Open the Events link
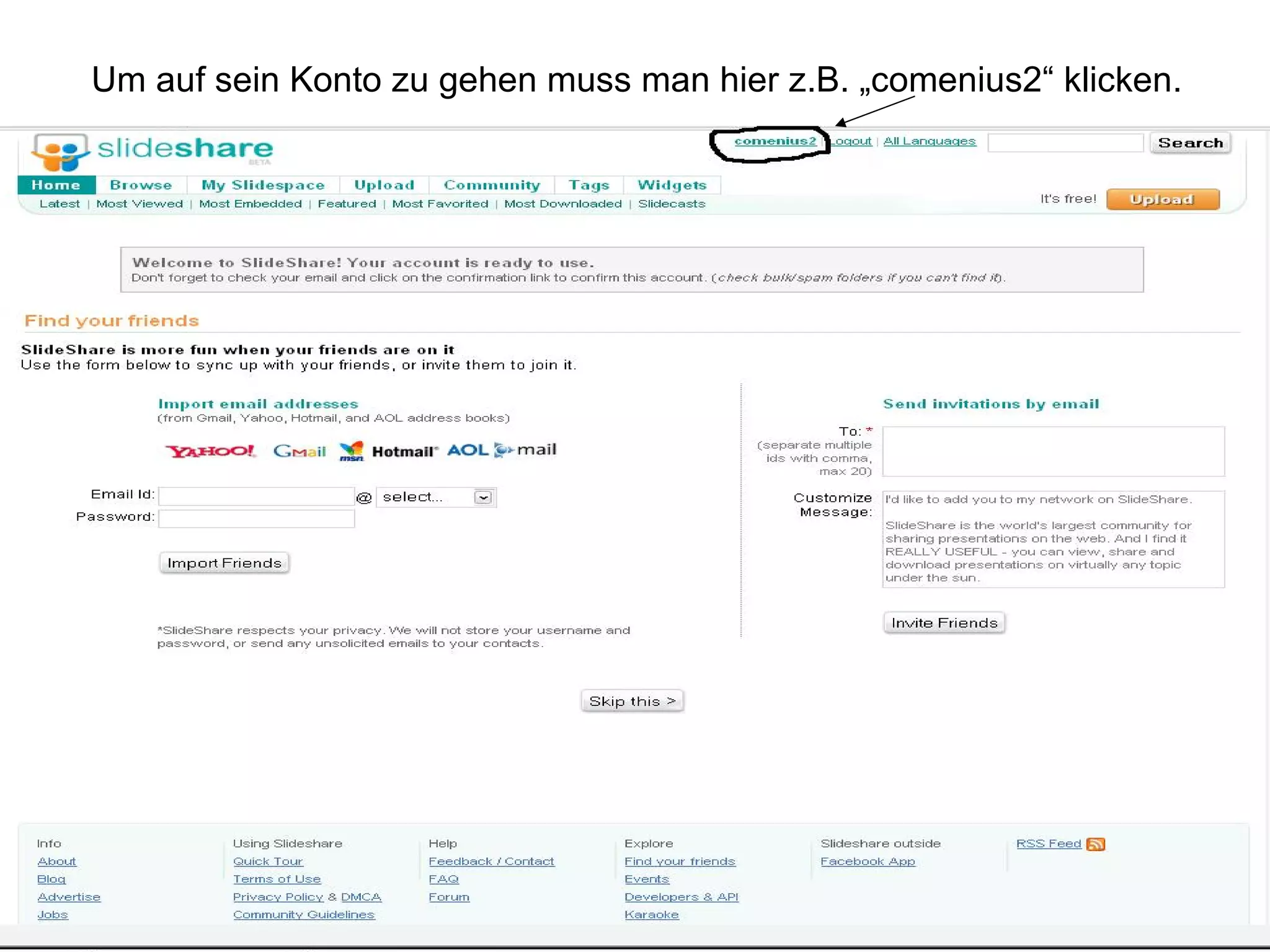The width and height of the screenshot is (1270, 952). coord(647,879)
